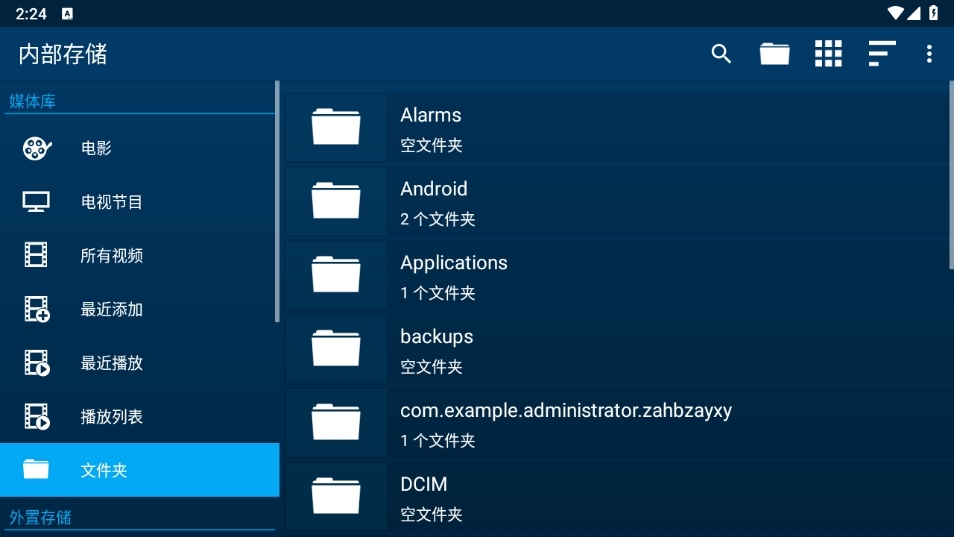Select the highlighted 文件夹 item
Viewport: 954px width, 537px height.
139,470
